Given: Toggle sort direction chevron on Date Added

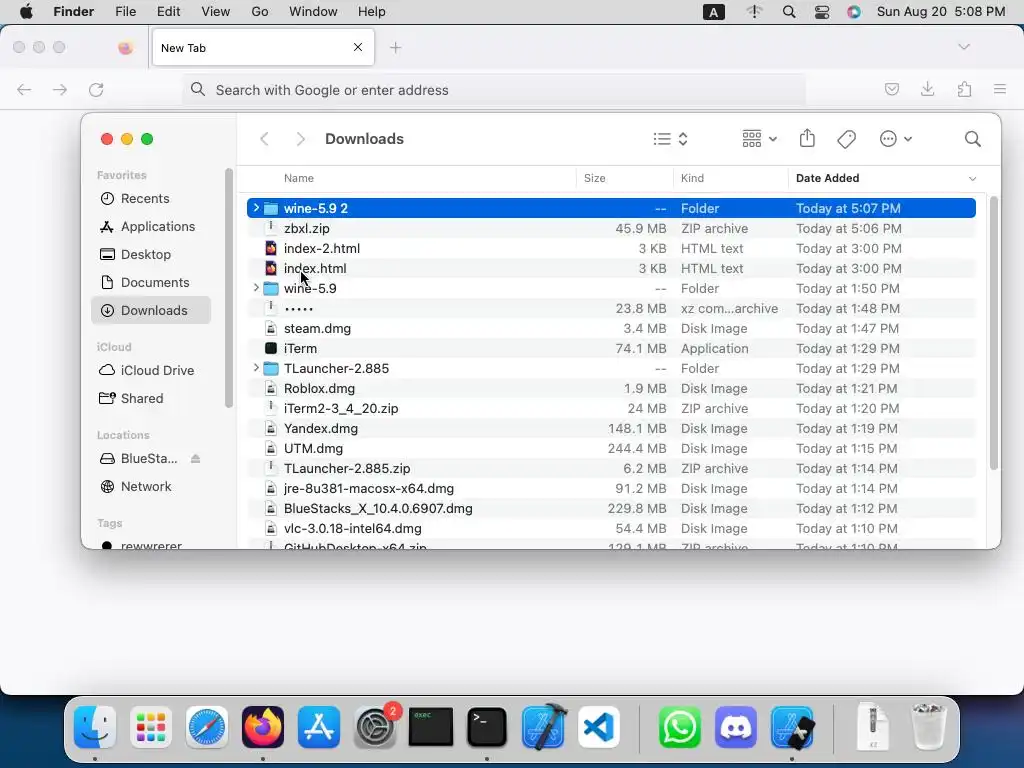Looking at the screenshot, I should point(972,178).
